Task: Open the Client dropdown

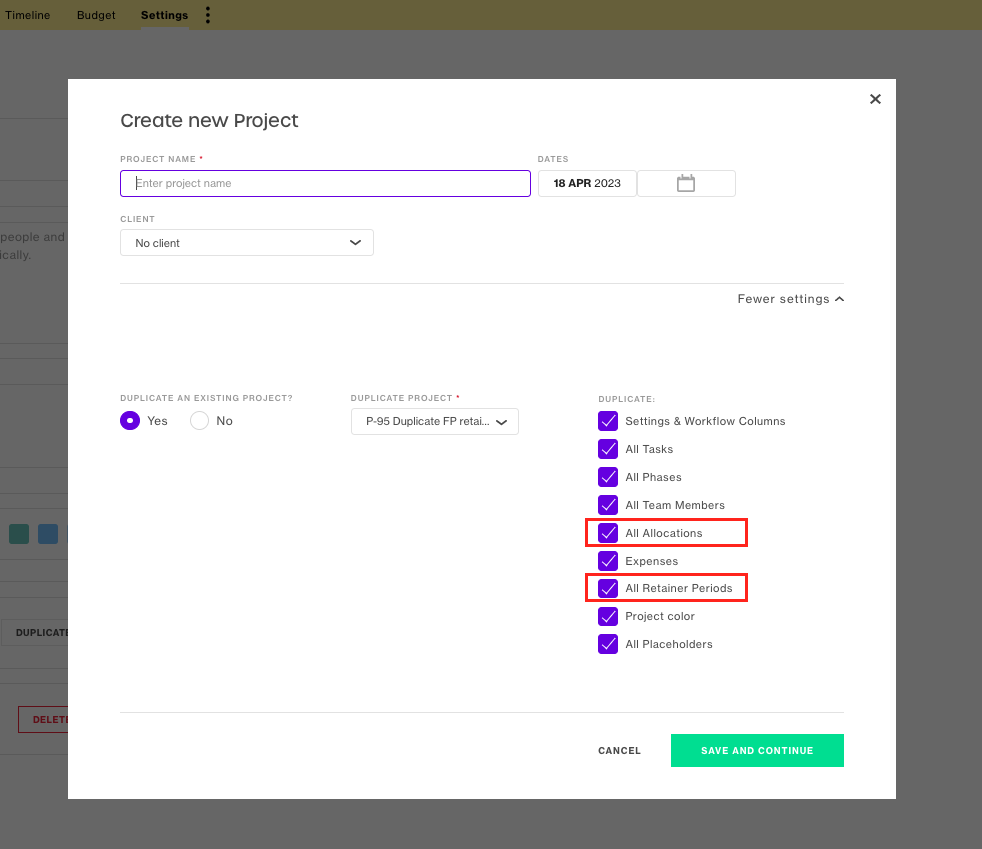Action: click(247, 242)
